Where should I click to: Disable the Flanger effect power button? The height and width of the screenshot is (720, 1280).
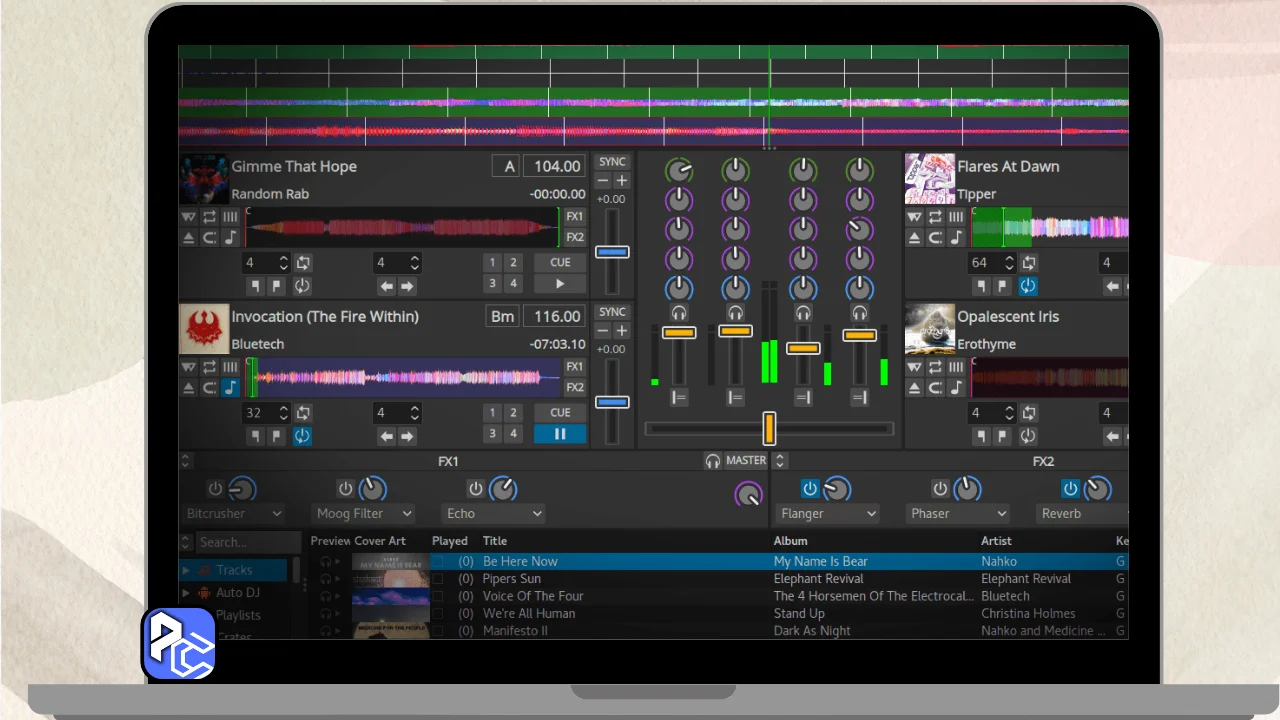(x=810, y=489)
